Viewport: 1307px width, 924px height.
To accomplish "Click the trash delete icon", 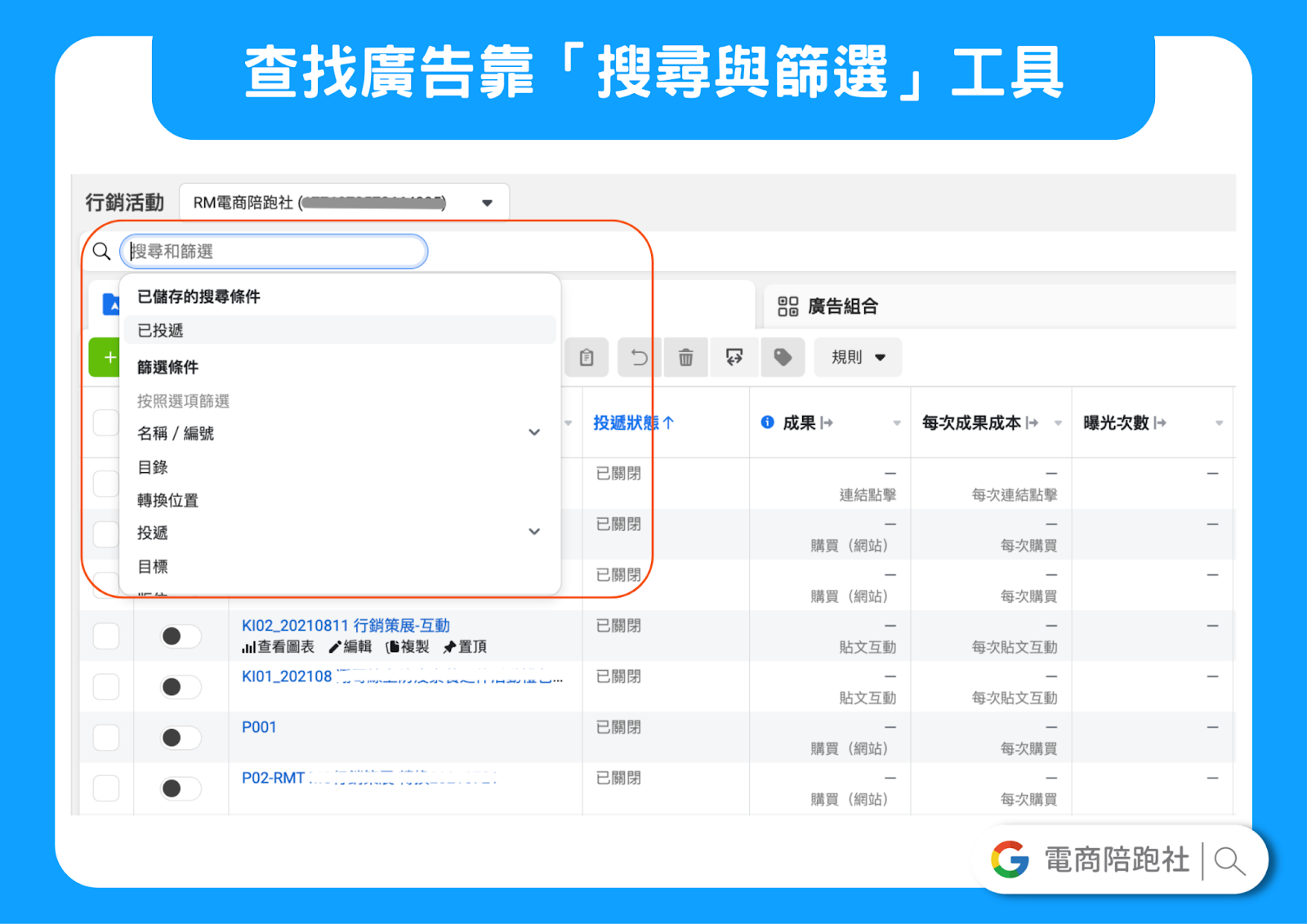I will point(686,357).
